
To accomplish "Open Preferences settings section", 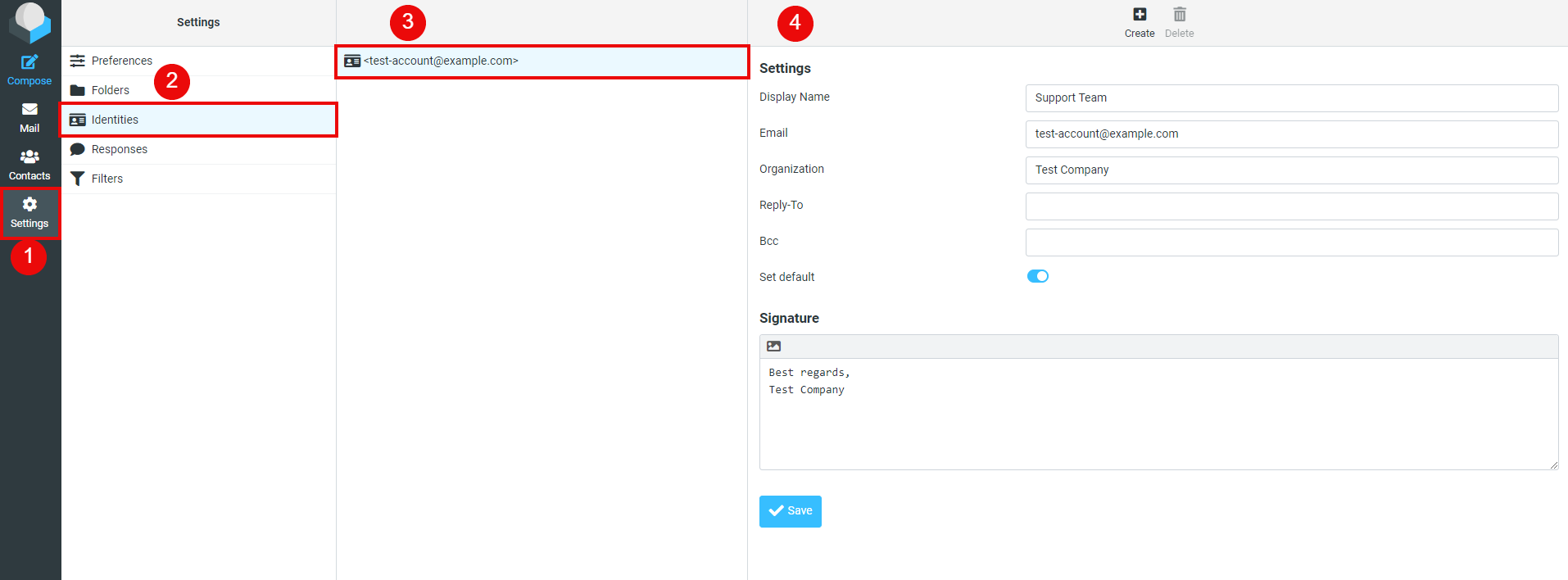I will [121, 61].
